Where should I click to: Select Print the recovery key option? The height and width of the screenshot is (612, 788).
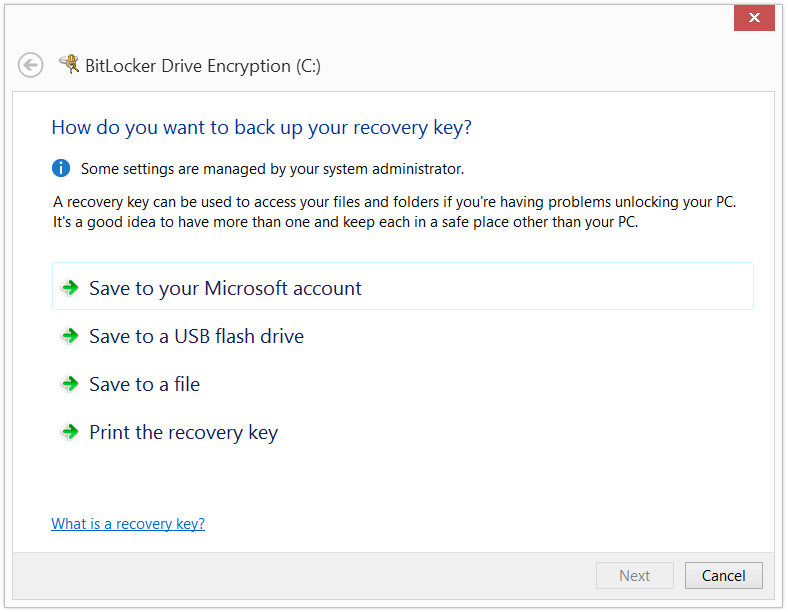(x=183, y=433)
